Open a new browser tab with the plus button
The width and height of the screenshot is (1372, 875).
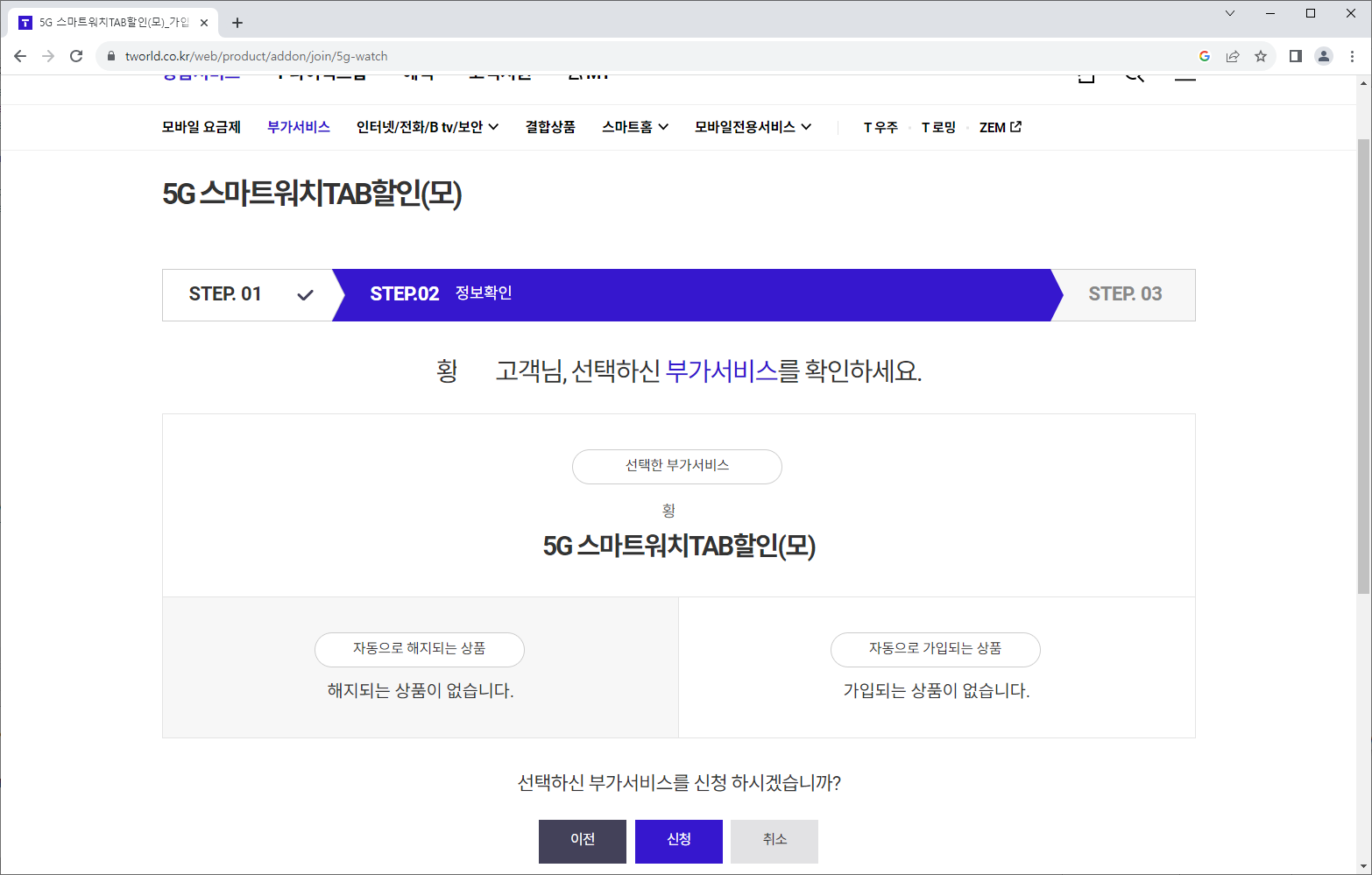click(237, 23)
